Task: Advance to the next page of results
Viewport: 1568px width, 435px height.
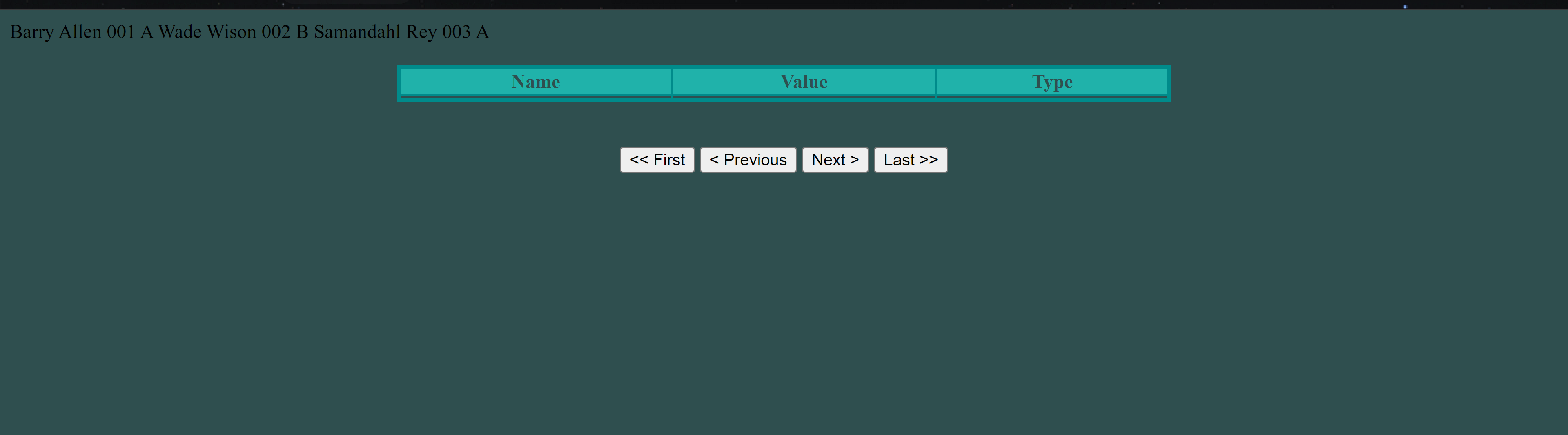Action: [835, 160]
